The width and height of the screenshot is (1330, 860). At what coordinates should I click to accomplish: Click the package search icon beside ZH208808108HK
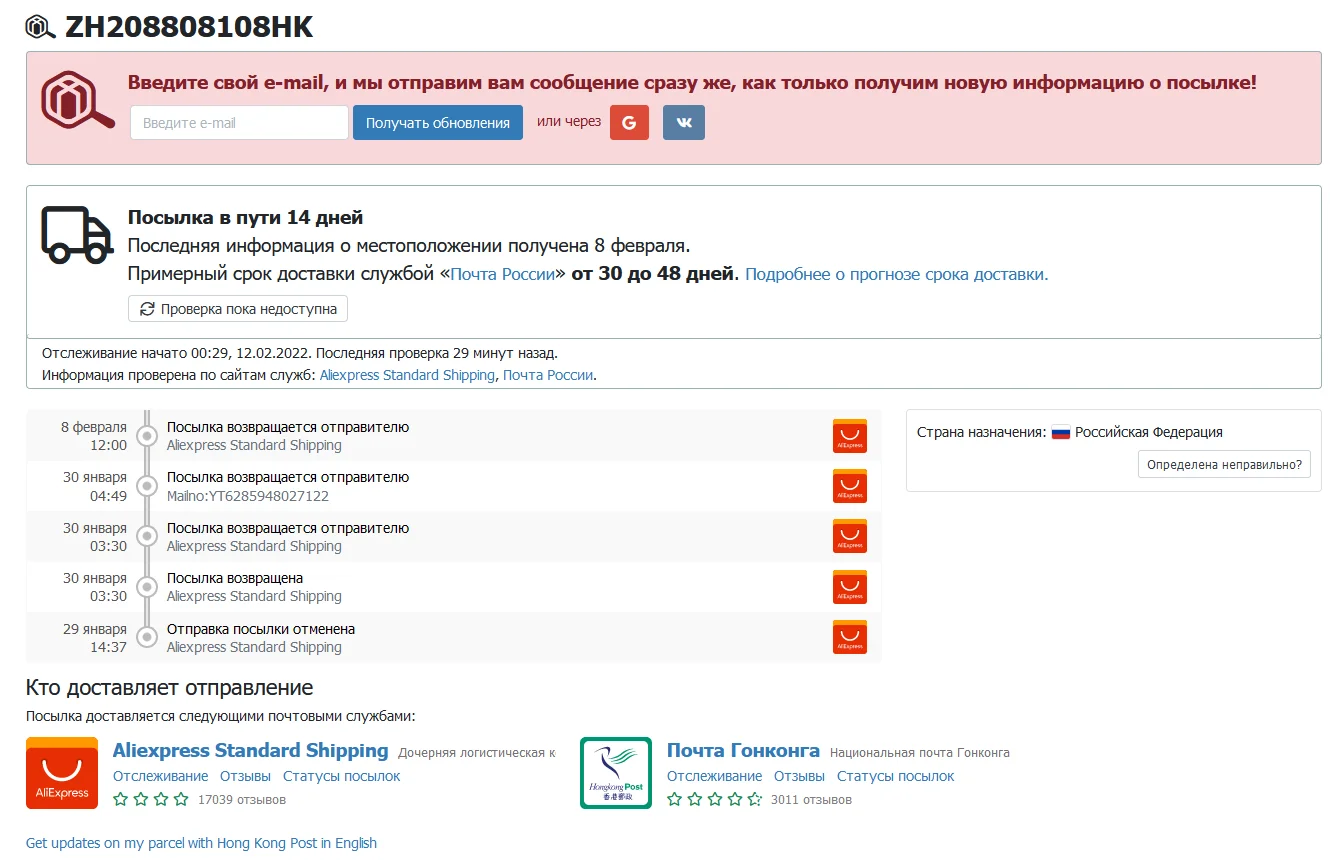click(41, 27)
